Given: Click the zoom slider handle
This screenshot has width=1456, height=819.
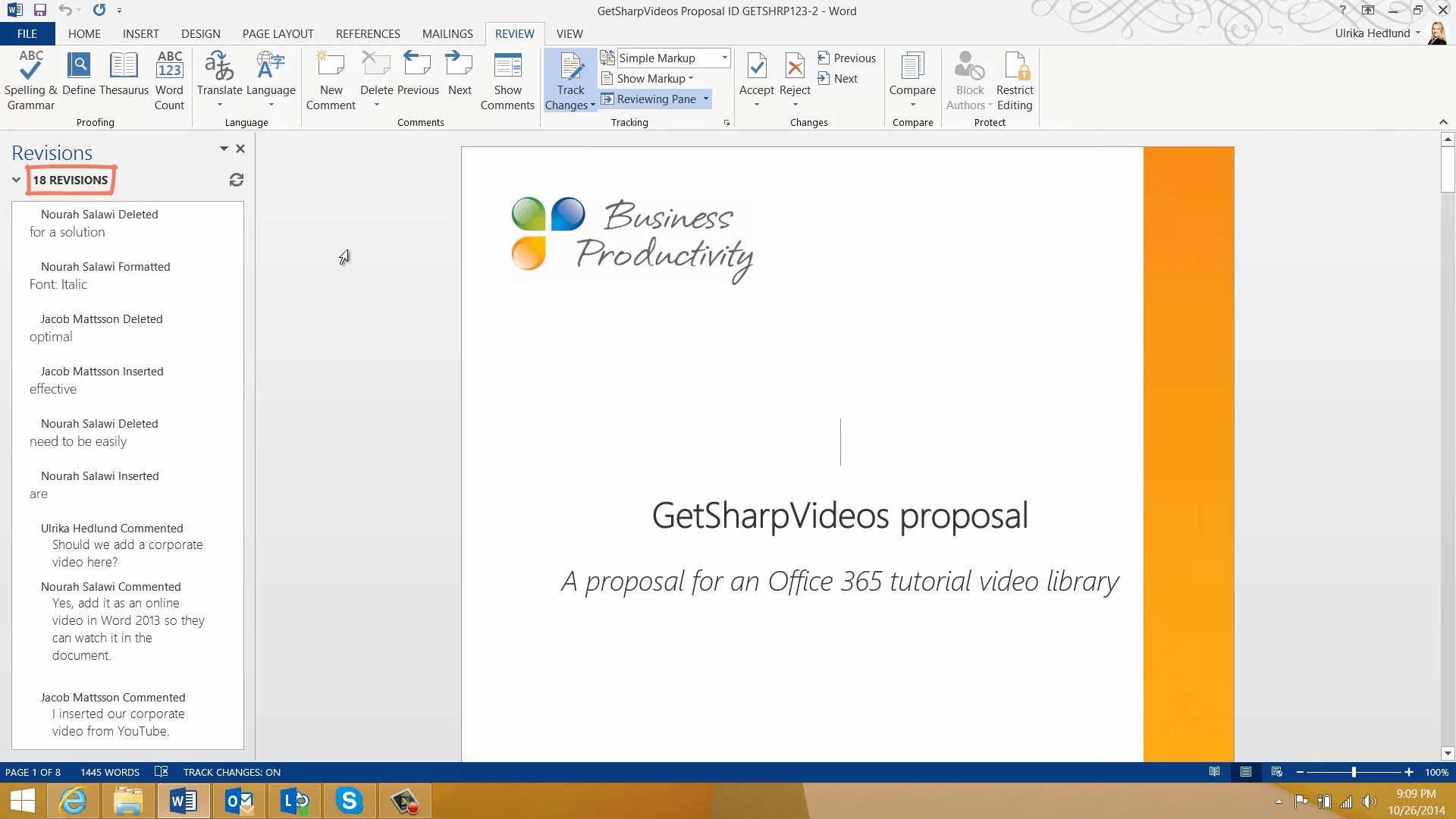Looking at the screenshot, I should point(1354,772).
